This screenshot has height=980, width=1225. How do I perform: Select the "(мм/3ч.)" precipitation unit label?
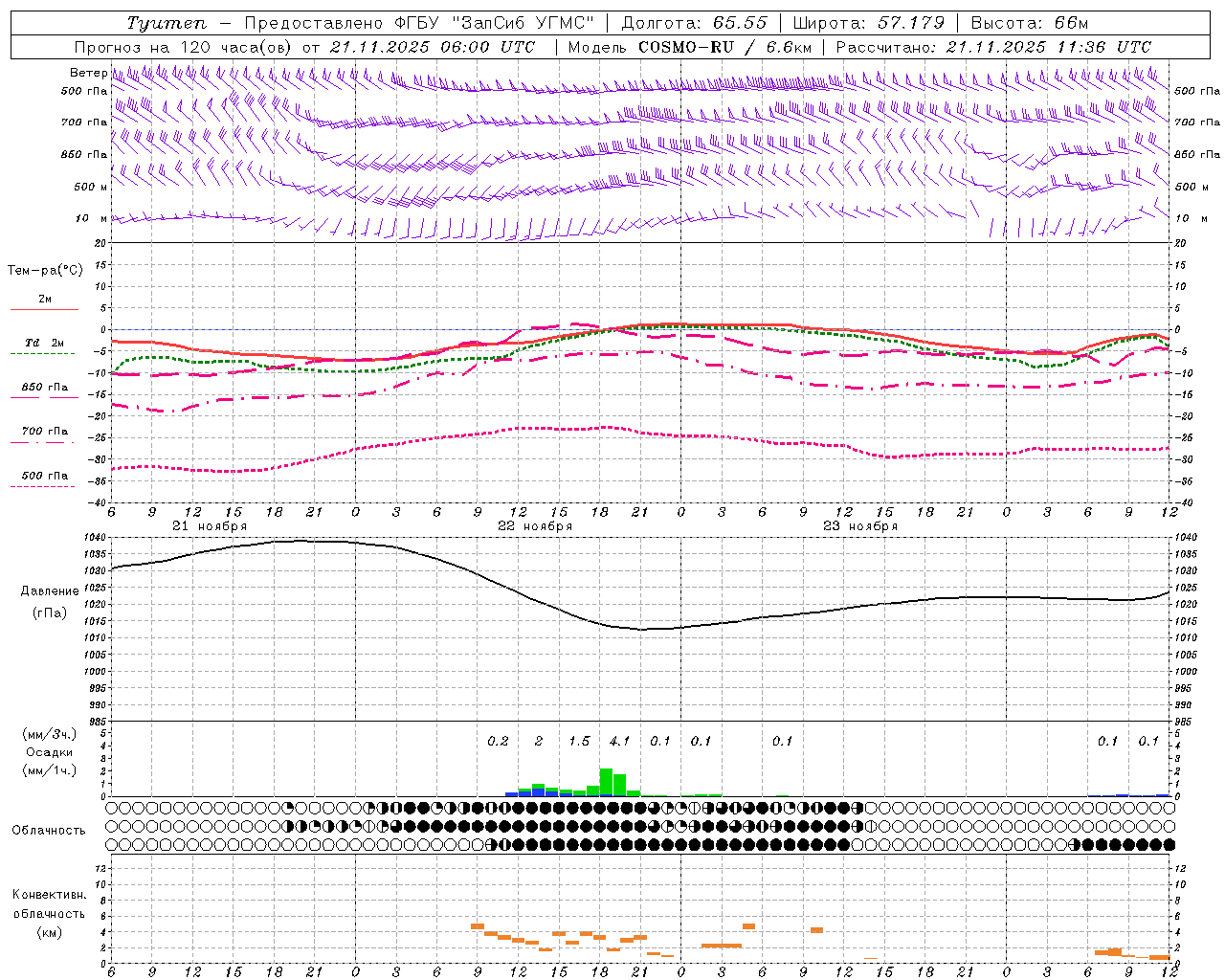tap(49, 734)
